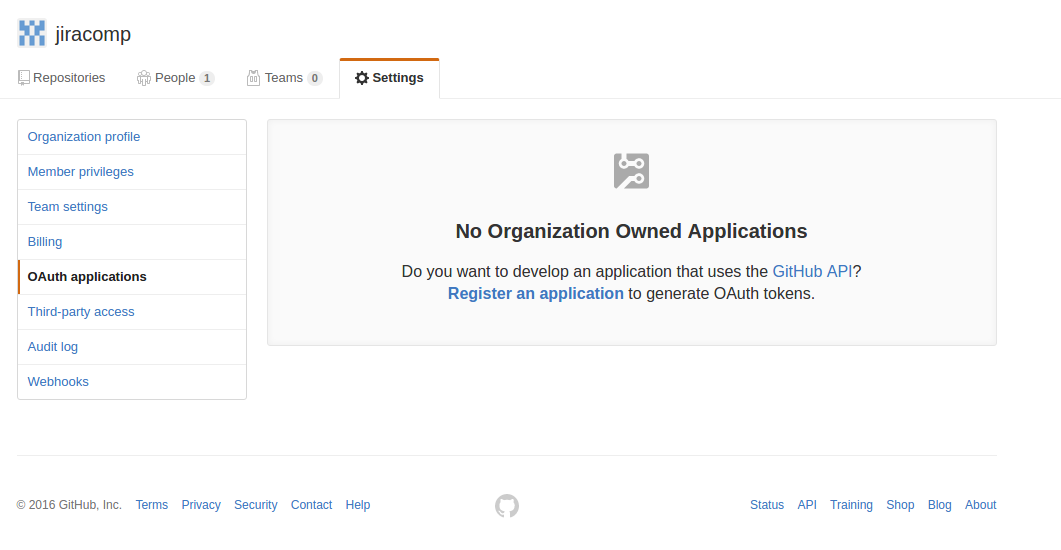Select the Settings tab

tap(390, 78)
